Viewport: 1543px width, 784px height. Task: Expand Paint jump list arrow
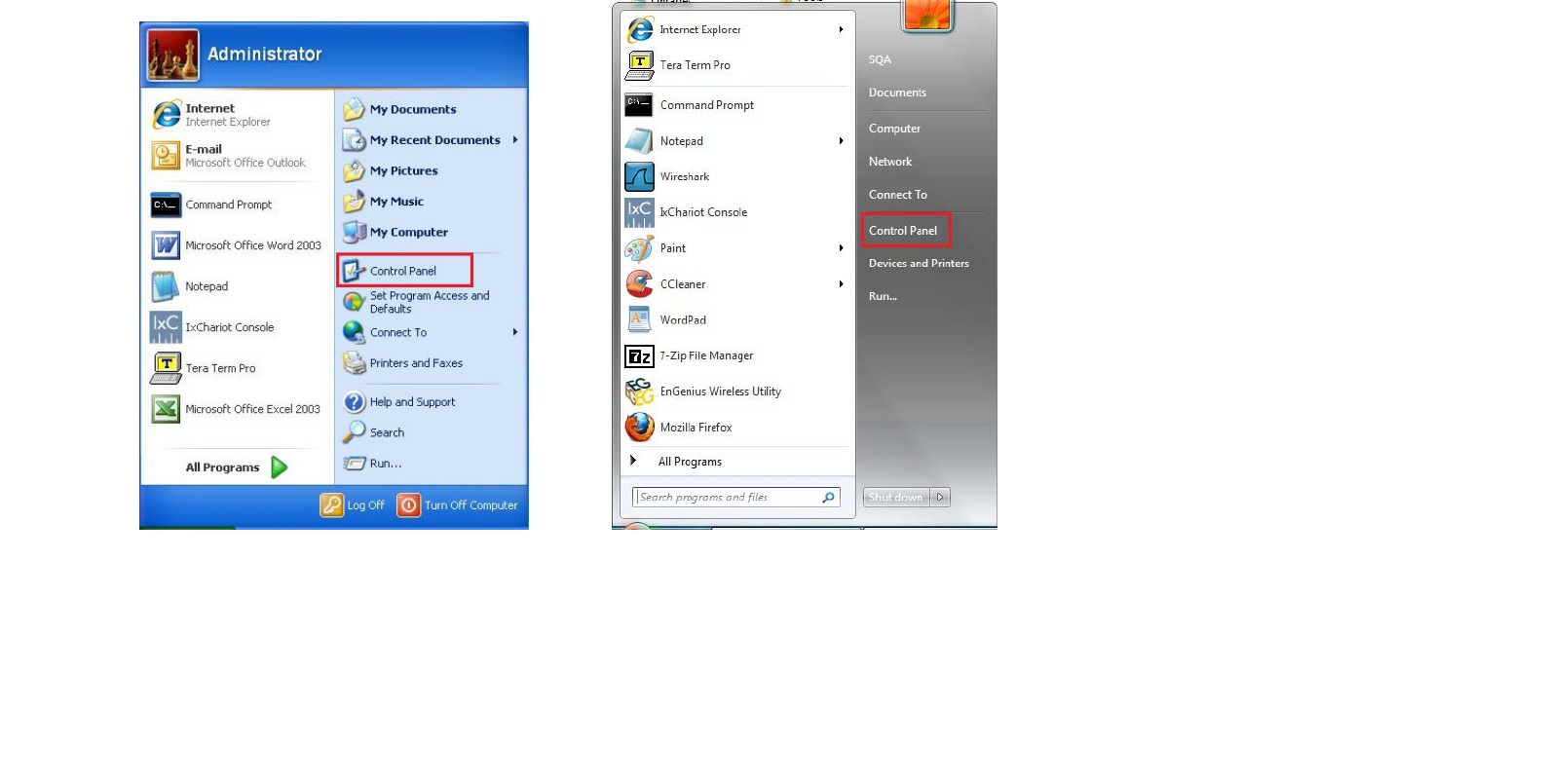pos(841,248)
